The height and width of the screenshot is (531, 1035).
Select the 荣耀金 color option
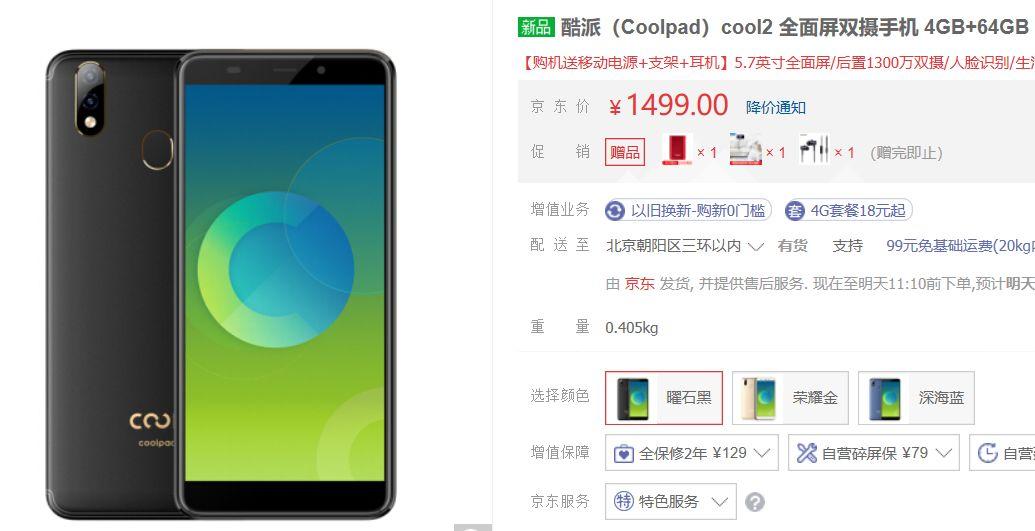790,398
